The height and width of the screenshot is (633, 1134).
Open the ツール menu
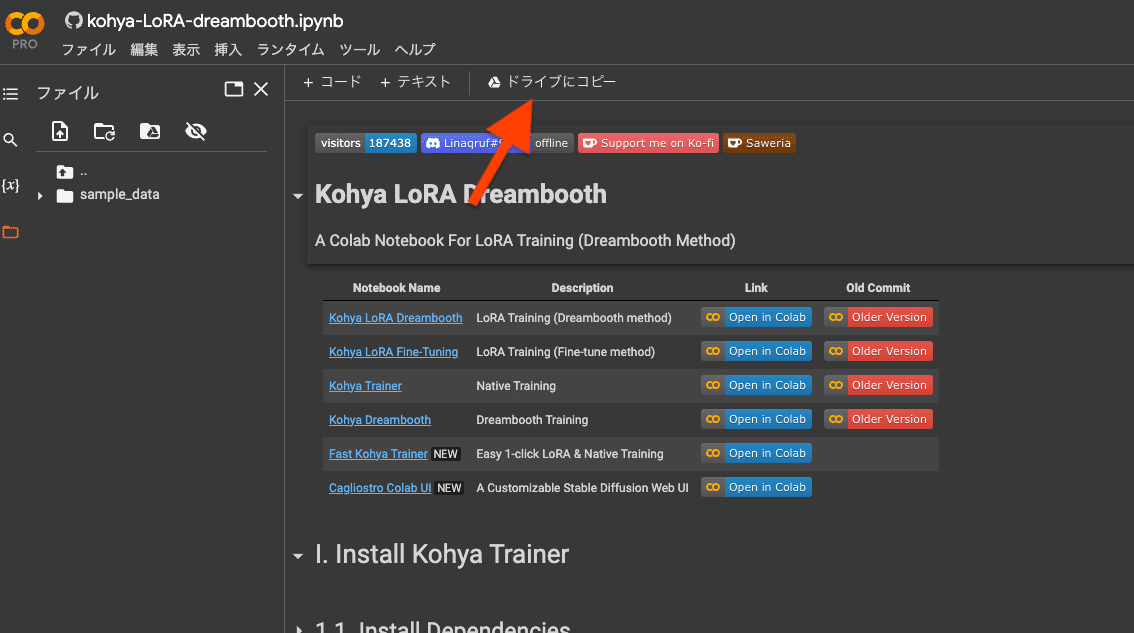(x=359, y=50)
